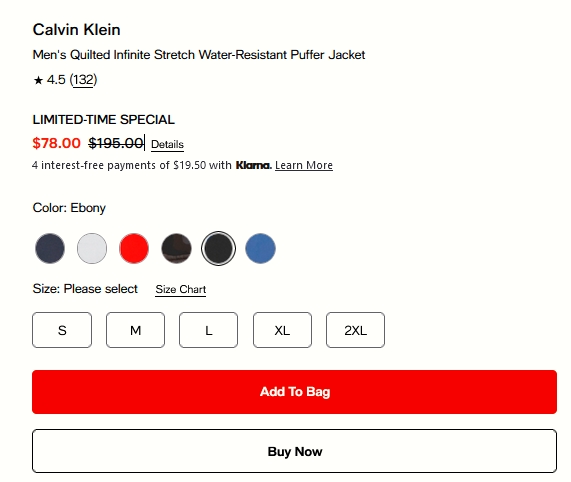Choose size 2XL
The image size is (571, 482).
click(x=355, y=330)
